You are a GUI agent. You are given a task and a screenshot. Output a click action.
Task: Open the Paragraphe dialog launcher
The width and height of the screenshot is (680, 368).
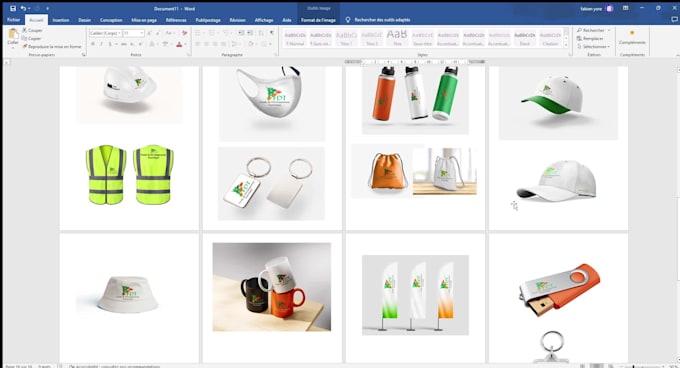(276, 55)
